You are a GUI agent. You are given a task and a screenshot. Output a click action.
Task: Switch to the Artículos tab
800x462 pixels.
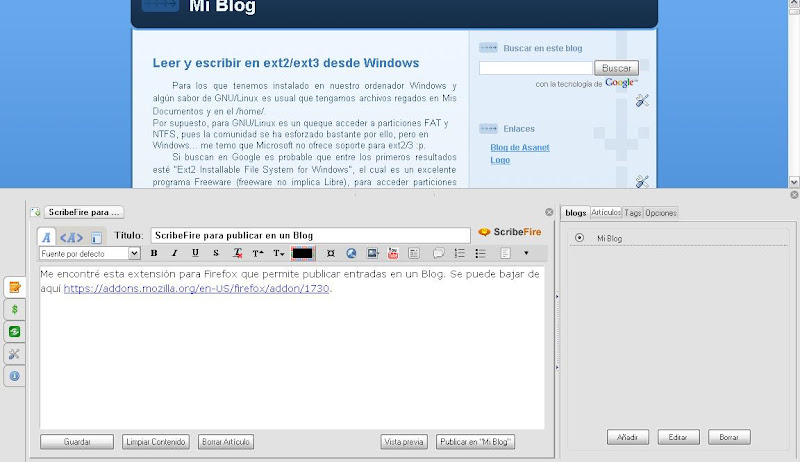(x=606, y=212)
